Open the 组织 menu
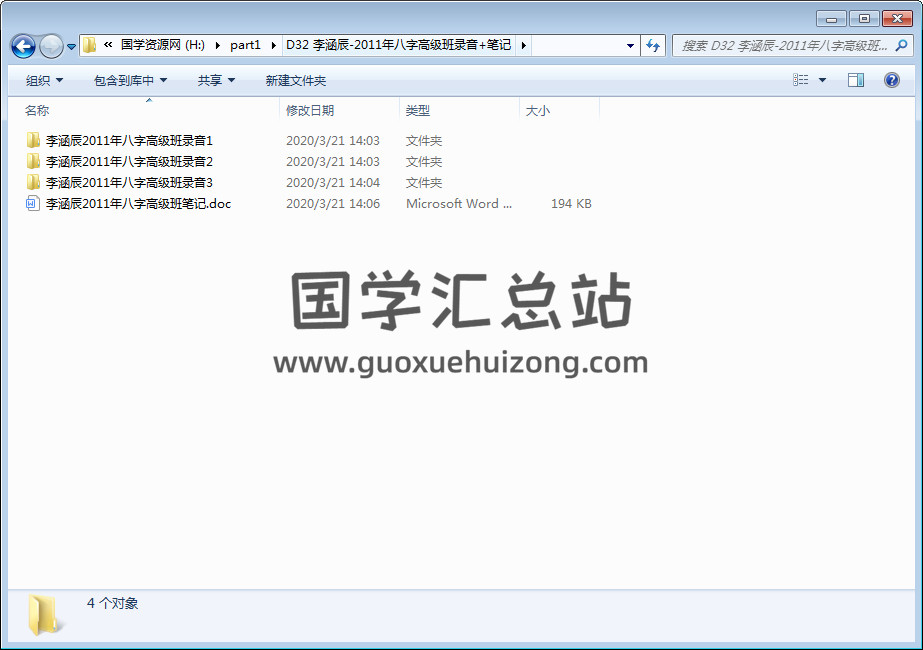The image size is (923, 650). pos(44,81)
